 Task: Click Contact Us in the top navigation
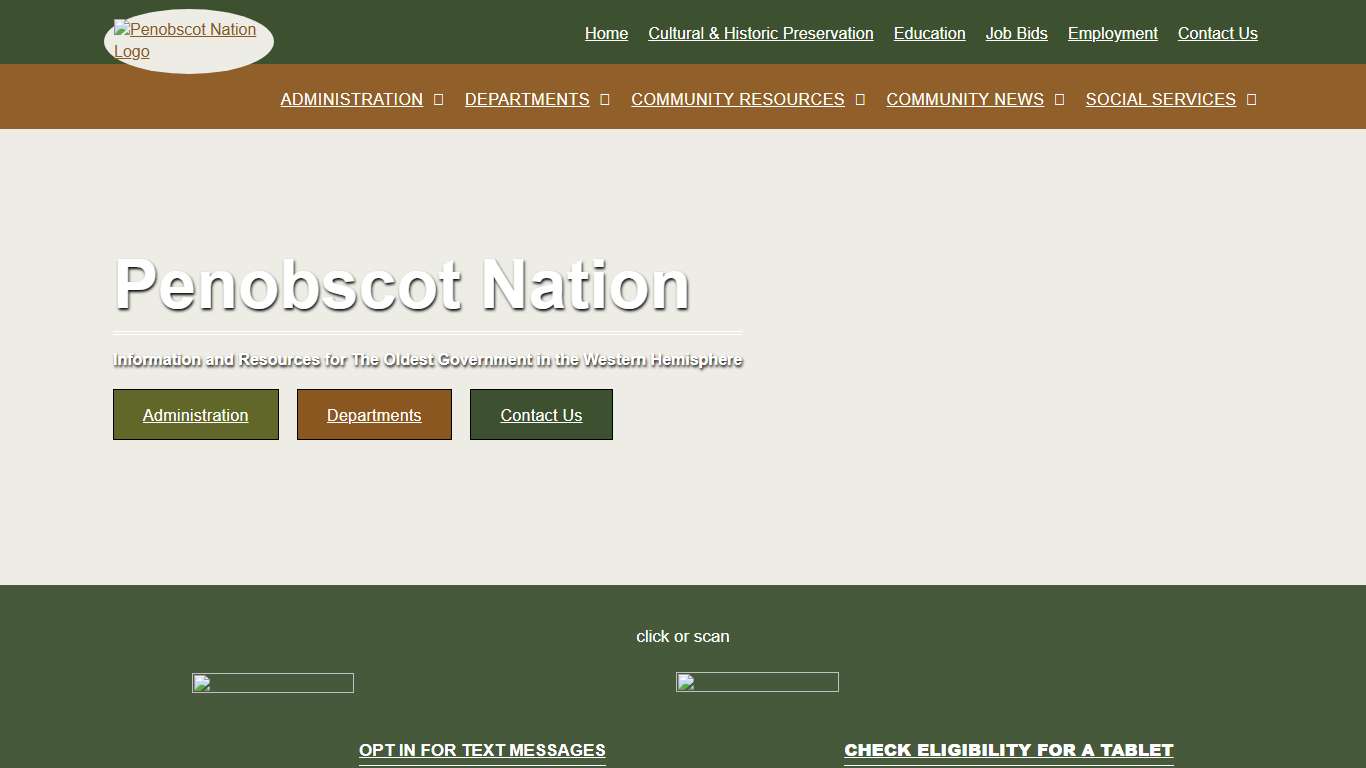click(x=1217, y=33)
